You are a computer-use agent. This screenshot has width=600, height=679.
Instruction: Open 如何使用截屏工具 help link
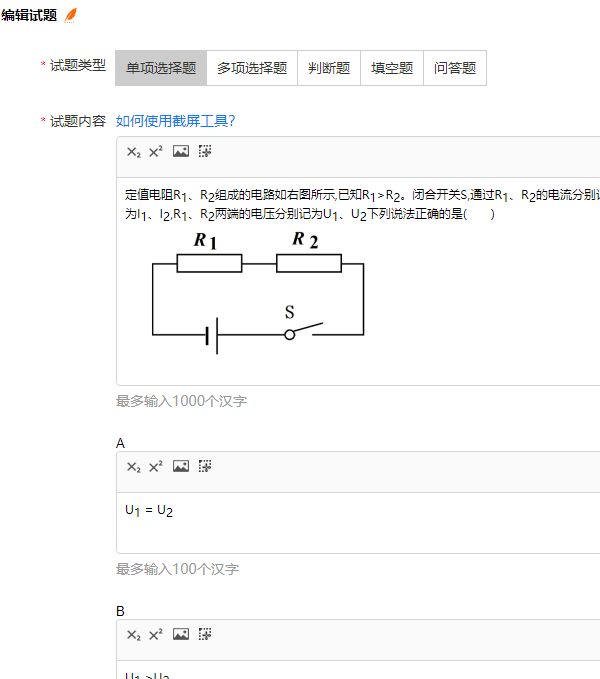coord(176,121)
